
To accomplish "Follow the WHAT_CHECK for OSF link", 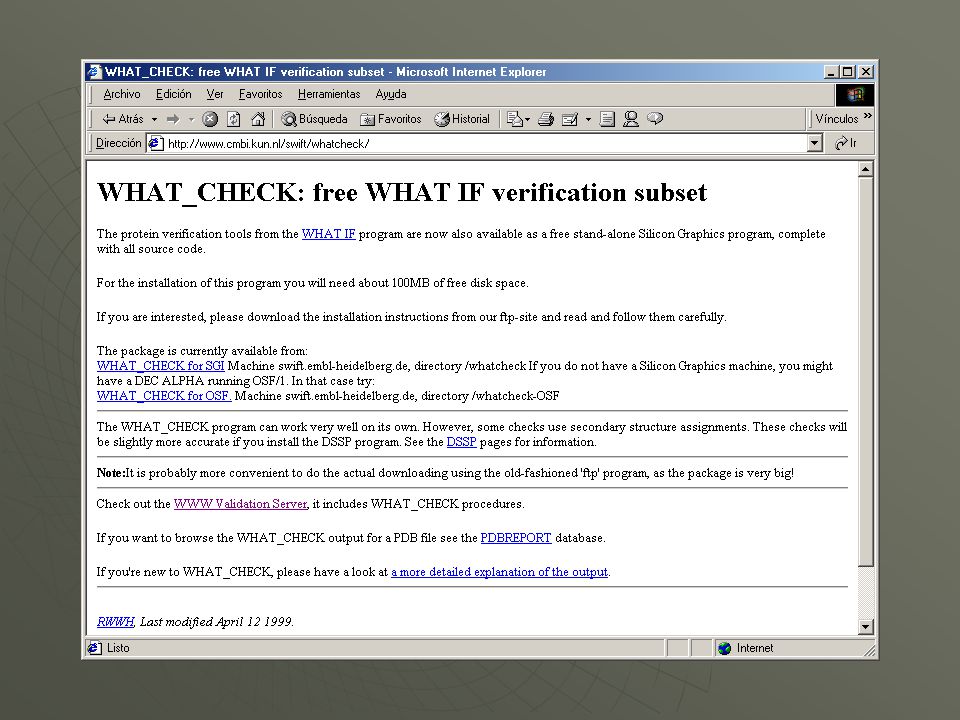I will click(163, 396).
